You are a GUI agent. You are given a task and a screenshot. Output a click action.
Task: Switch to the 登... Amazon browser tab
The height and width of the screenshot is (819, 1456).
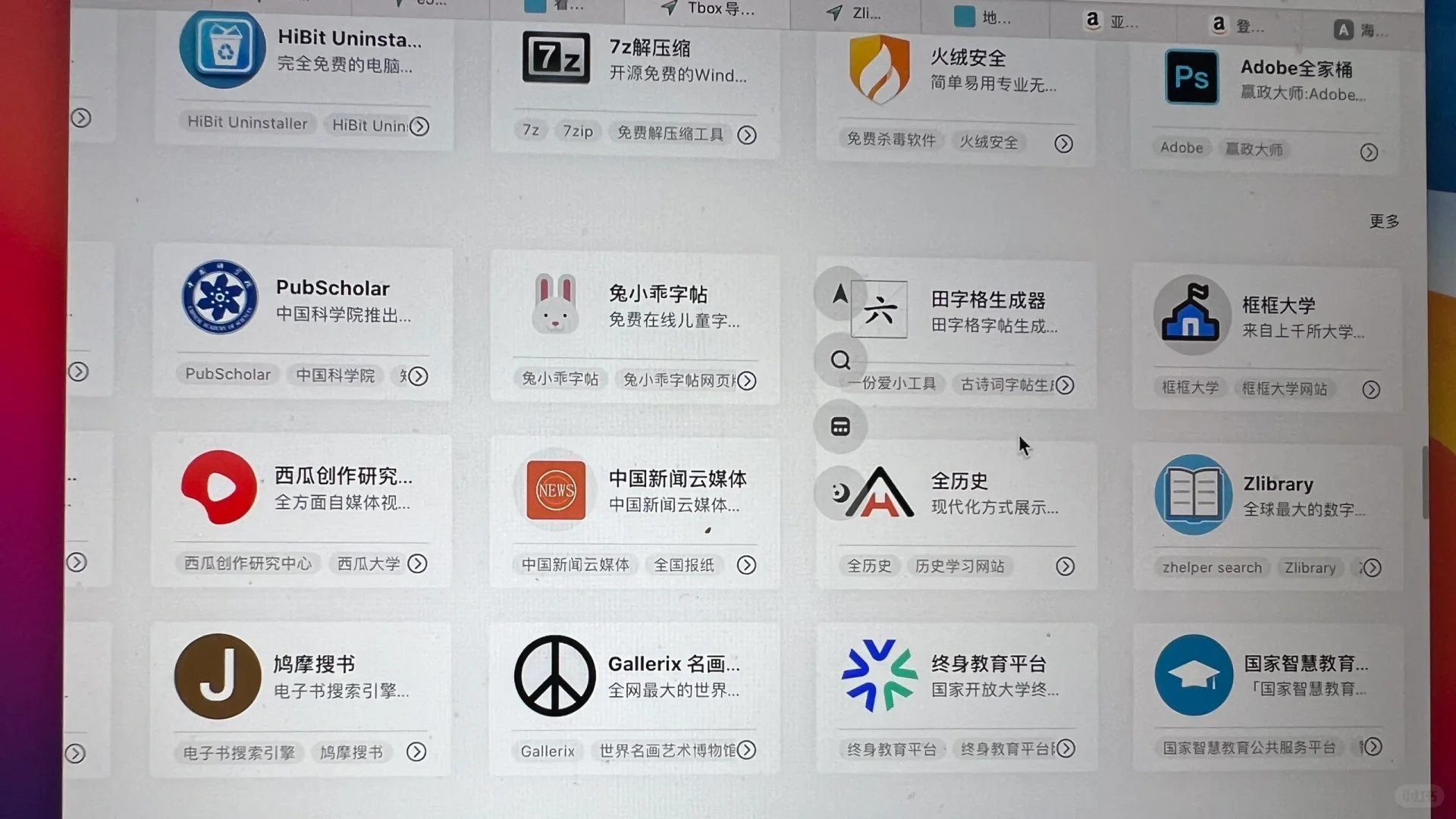pos(1238,26)
